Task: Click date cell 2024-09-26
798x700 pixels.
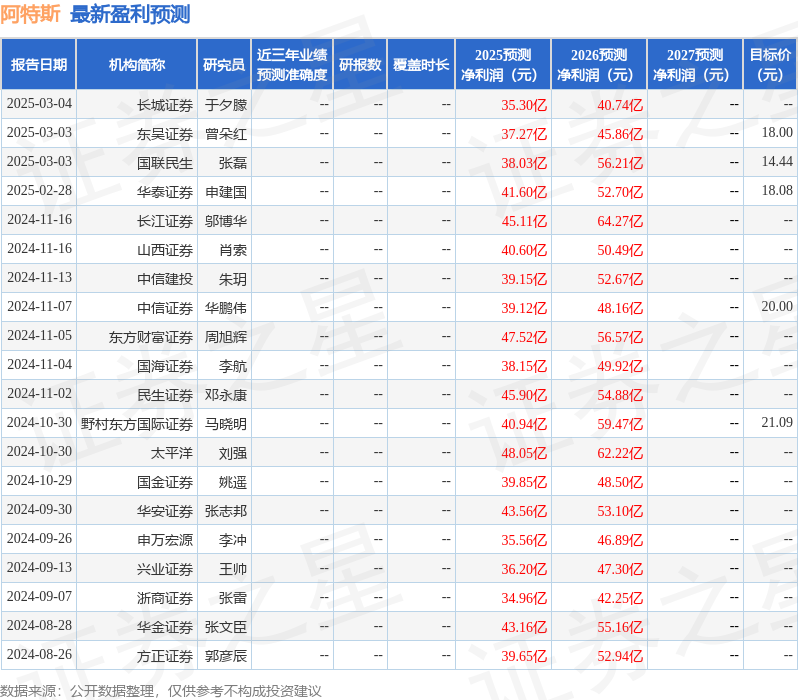Action: point(39,539)
